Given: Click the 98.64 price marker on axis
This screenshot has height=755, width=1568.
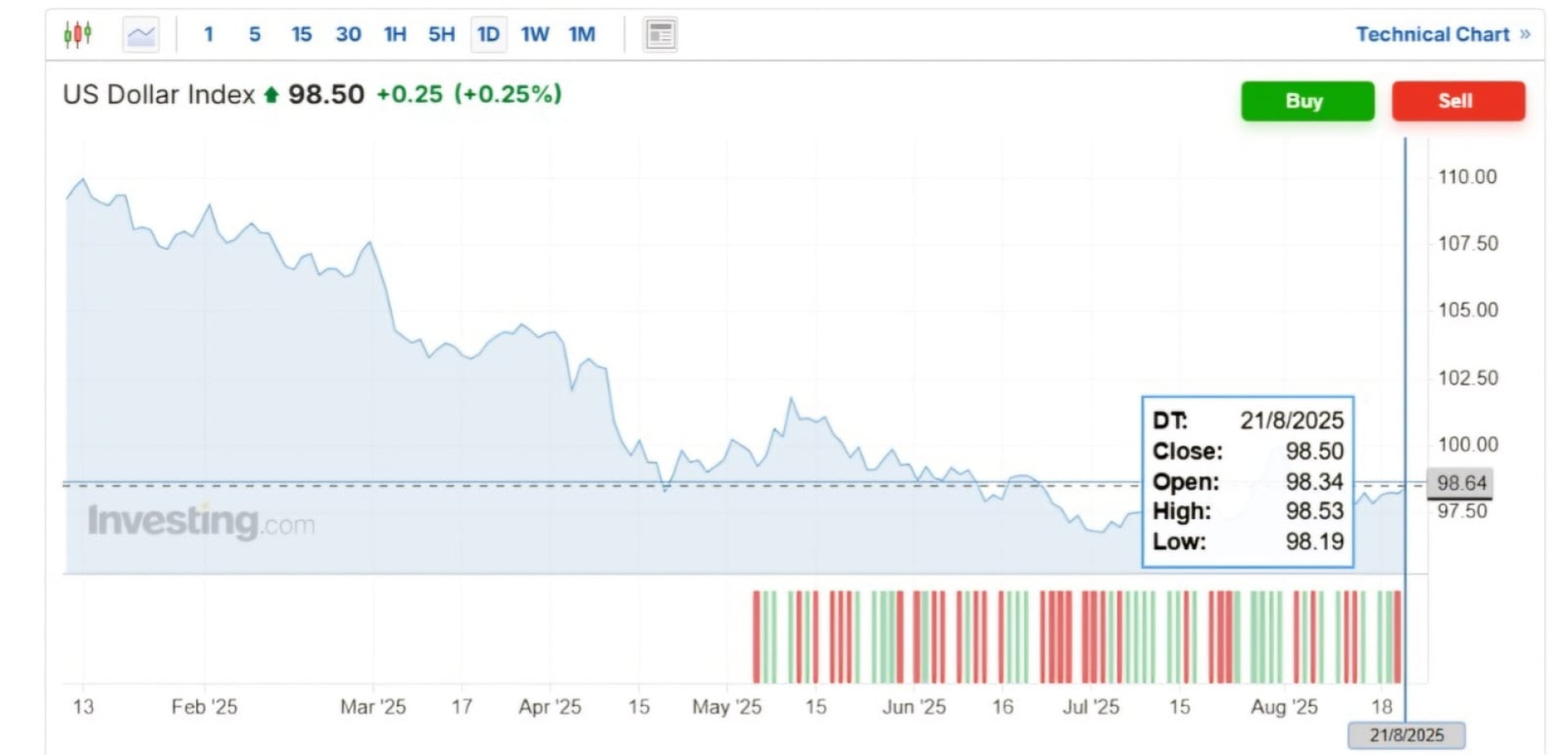Looking at the screenshot, I should (1460, 483).
